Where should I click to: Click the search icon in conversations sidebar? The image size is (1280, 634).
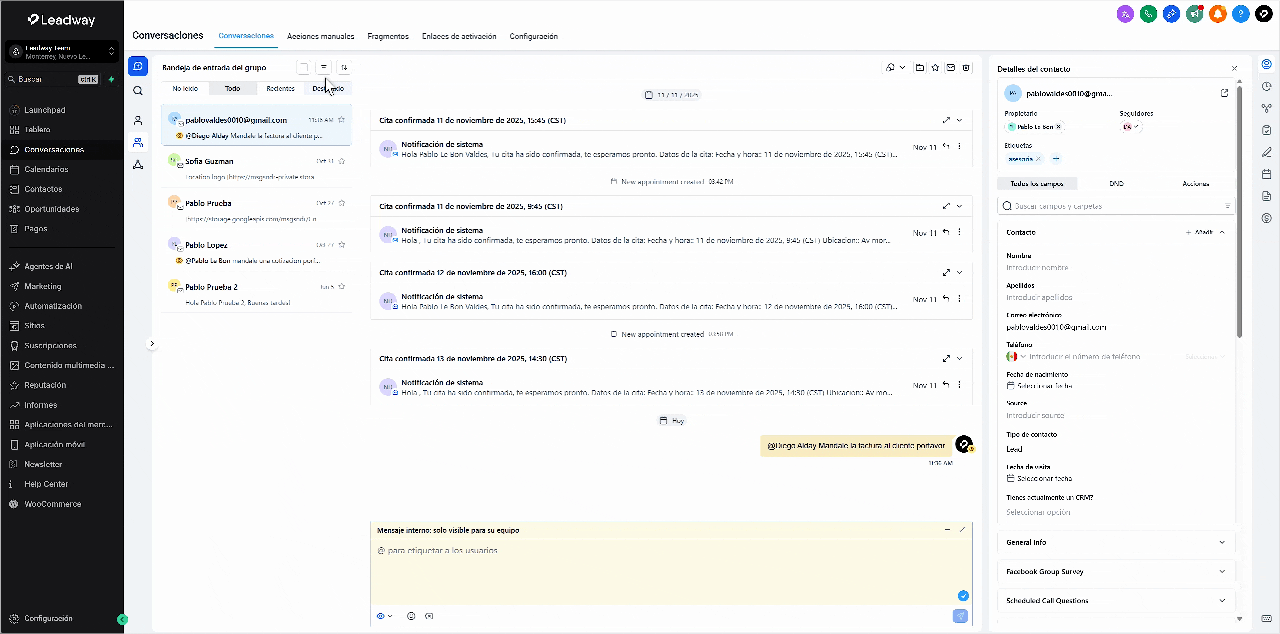point(138,91)
